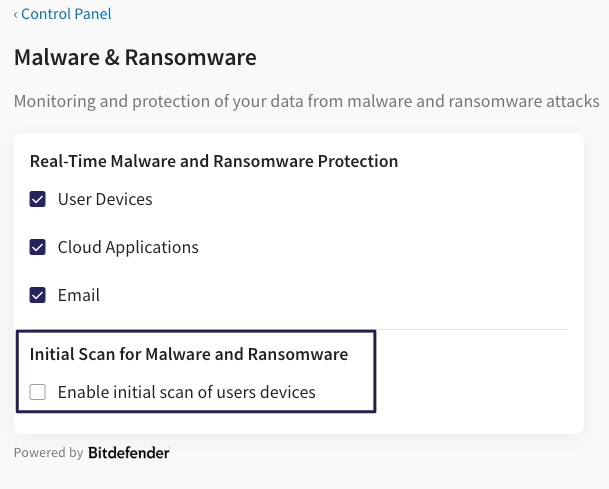
Task: Click the "Enable initial scan of users devices" label
Action: click(187, 392)
